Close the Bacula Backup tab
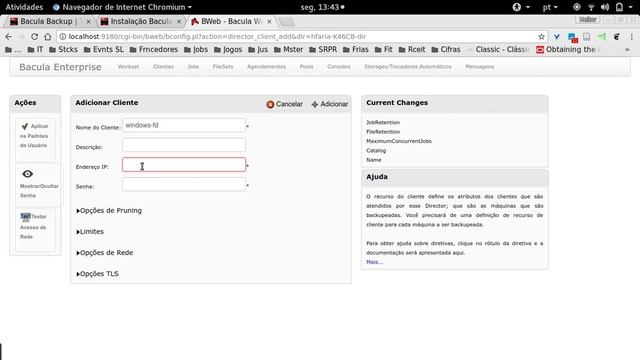Viewport: 640px width, 360px height. pyautogui.click(x=89, y=22)
